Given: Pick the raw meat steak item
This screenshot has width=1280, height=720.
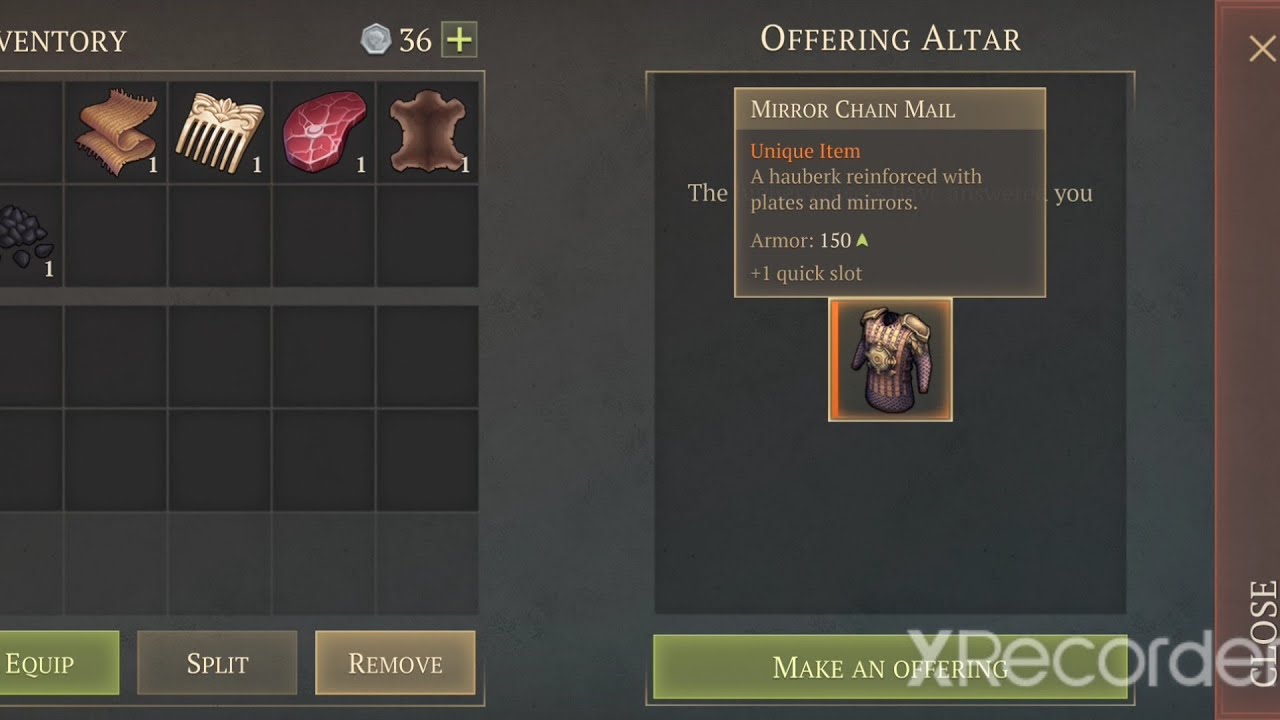Looking at the screenshot, I should (x=324, y=132).
